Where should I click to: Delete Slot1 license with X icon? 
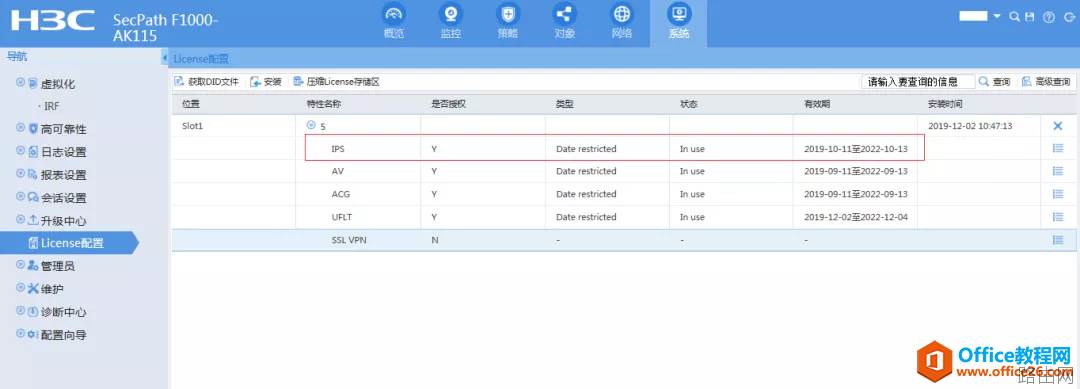point(1058,125)
